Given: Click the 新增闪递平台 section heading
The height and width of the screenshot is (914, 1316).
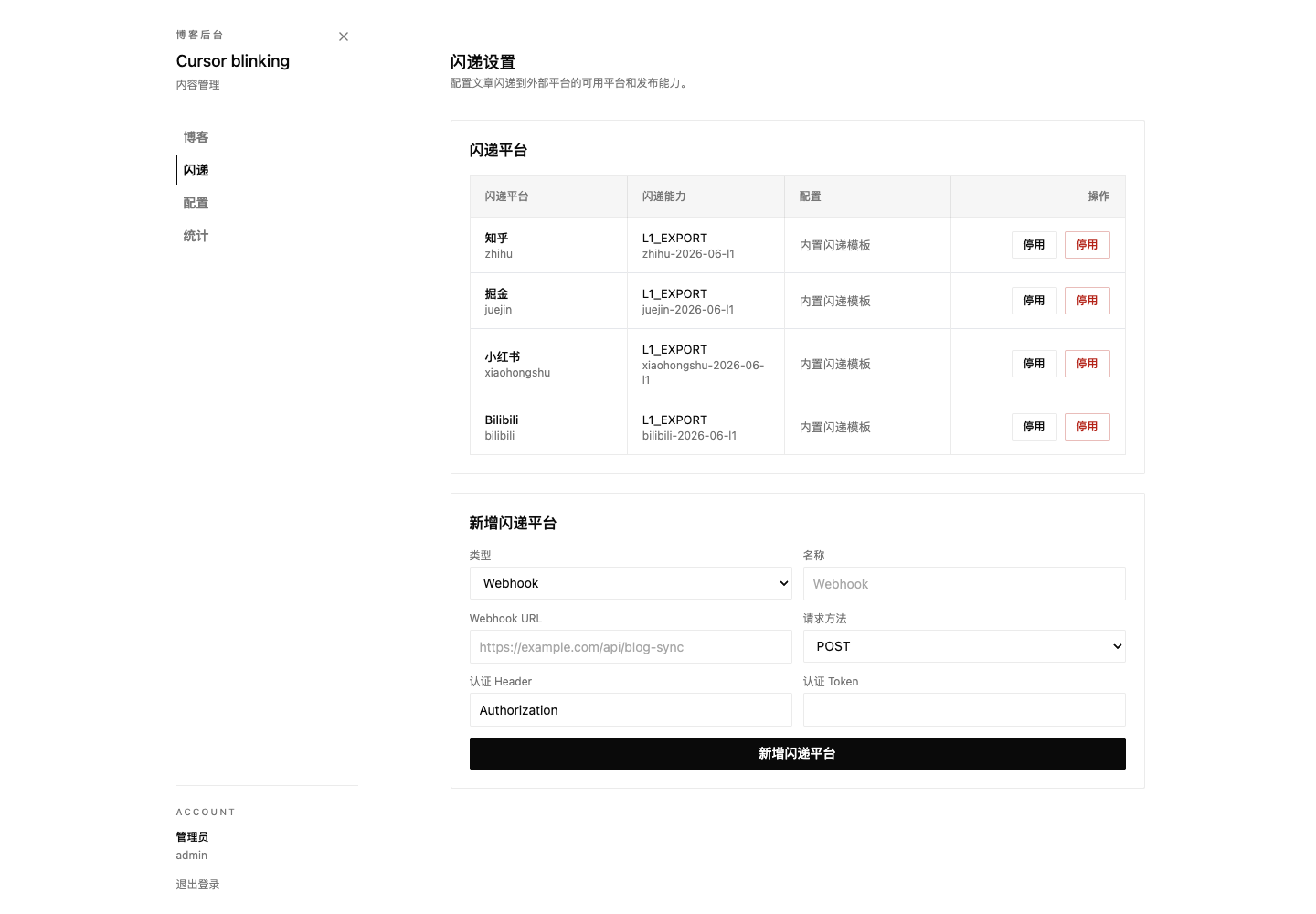Looking at the screenshot, I should point(513,523).
